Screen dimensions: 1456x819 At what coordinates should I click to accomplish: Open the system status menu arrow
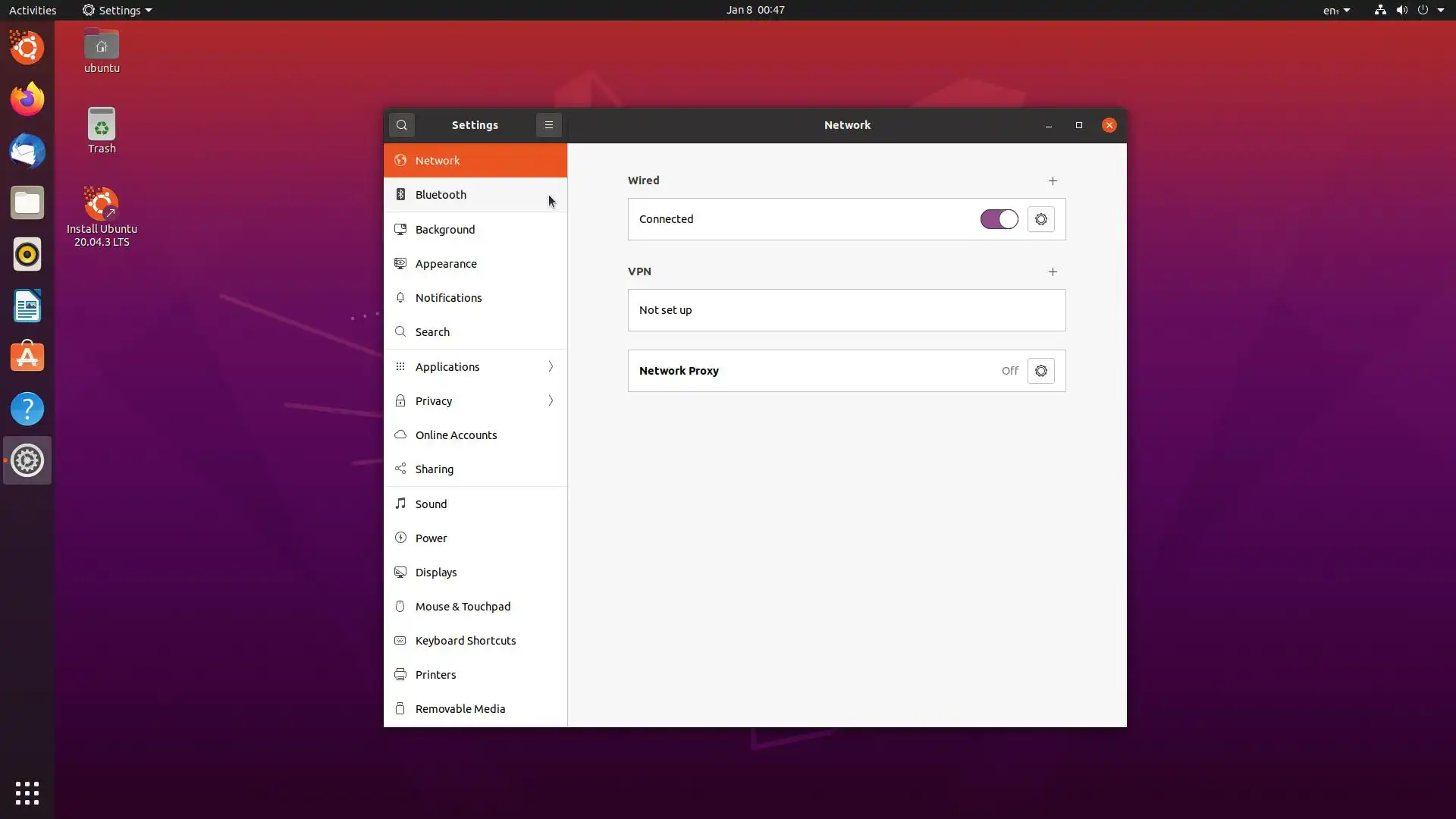click(x=1441, y=11)
